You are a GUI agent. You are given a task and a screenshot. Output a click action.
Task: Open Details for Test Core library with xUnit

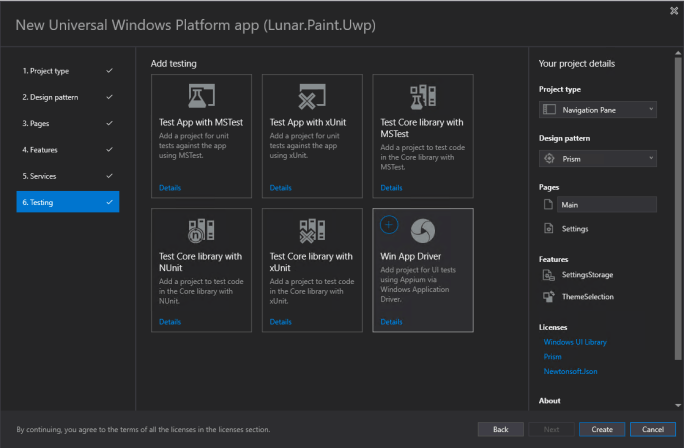280,322
